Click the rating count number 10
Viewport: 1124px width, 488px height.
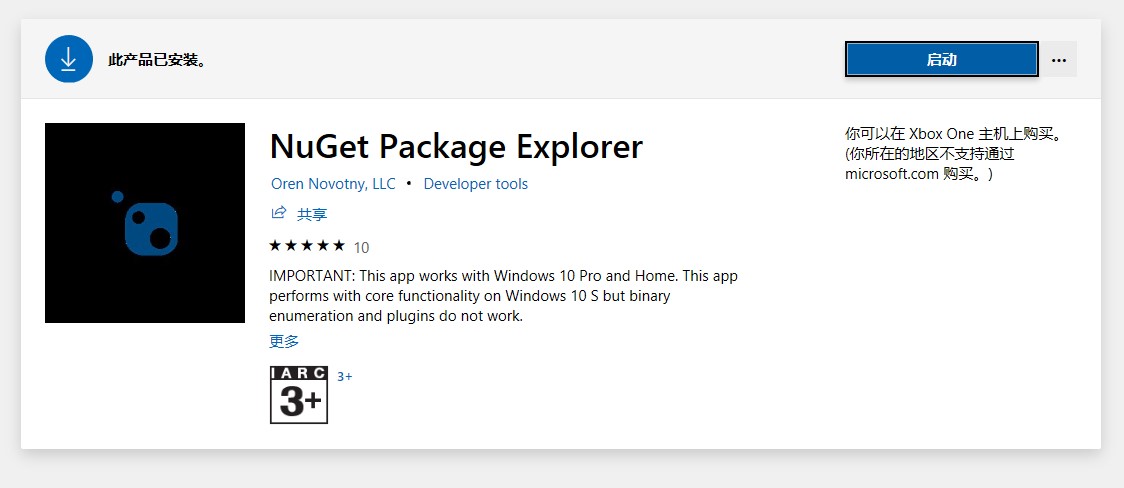(x=361, y=248)
